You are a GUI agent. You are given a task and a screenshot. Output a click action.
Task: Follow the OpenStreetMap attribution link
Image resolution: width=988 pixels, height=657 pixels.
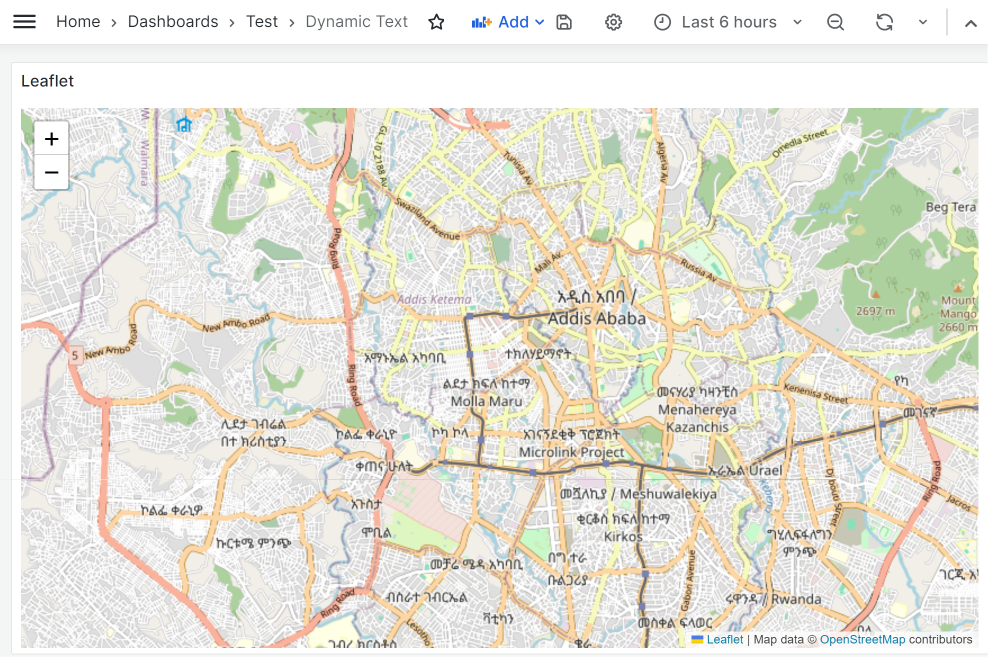pyautogui.click(x=861, y=639)
